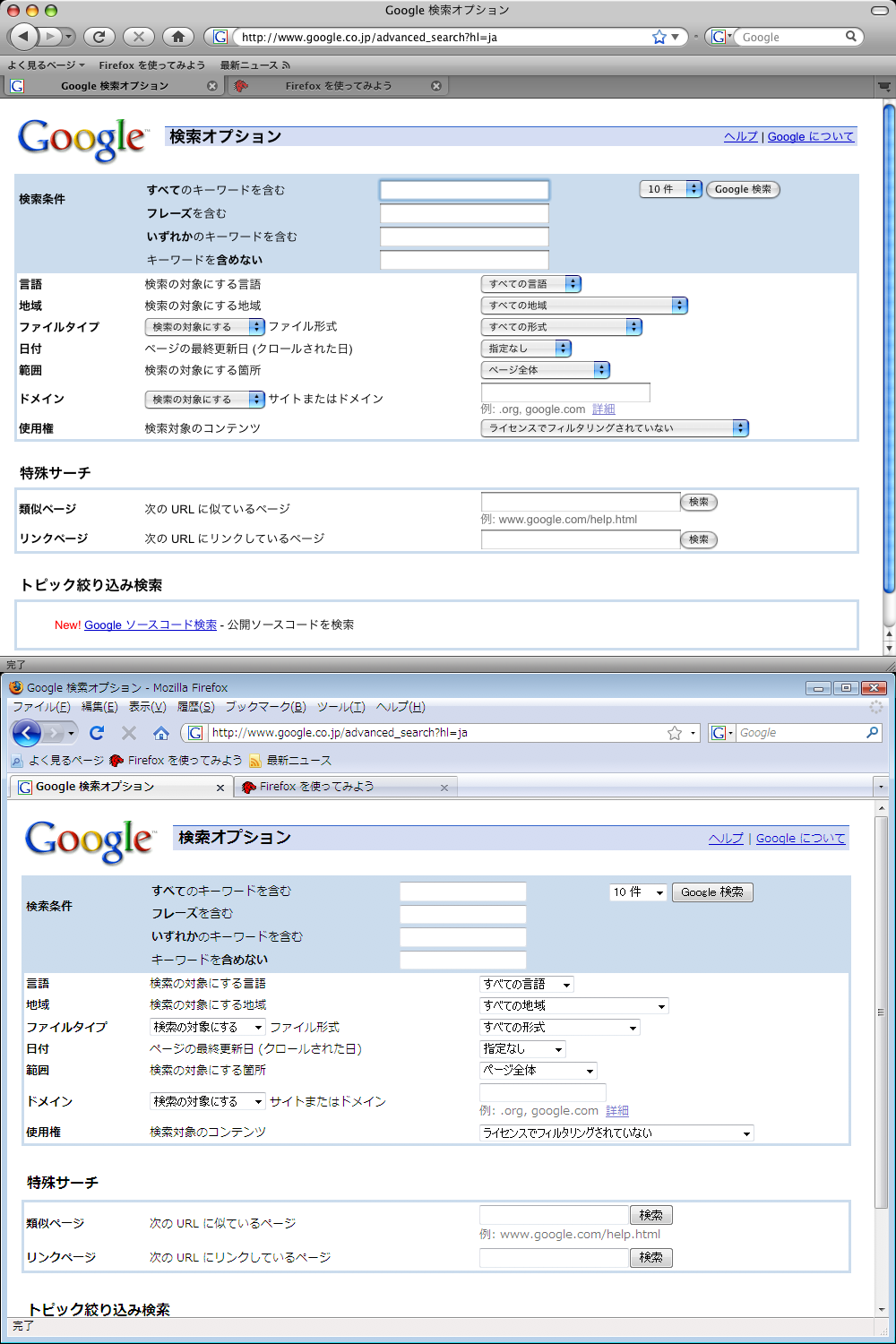896x1344 pixels.
Task: Open すべての形式 dropdown in Mac window
Action: [x=562, y=327]
